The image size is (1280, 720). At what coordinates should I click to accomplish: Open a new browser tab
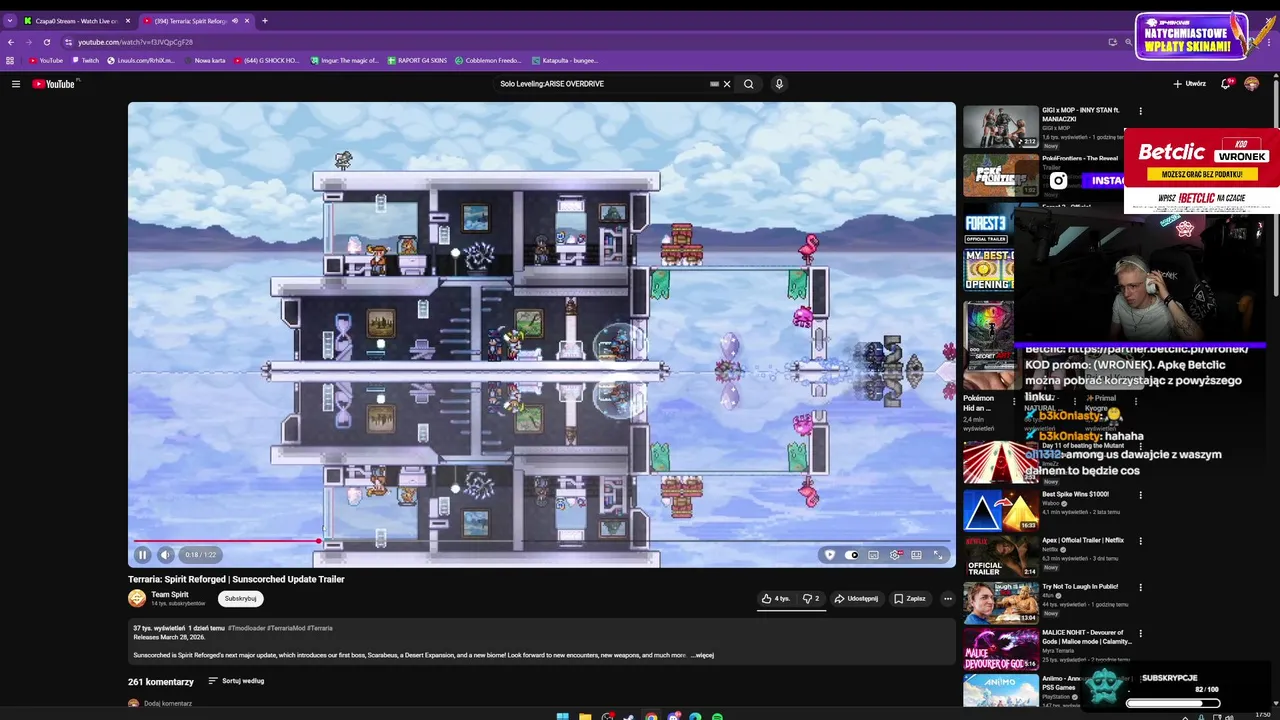click(265, 21)
